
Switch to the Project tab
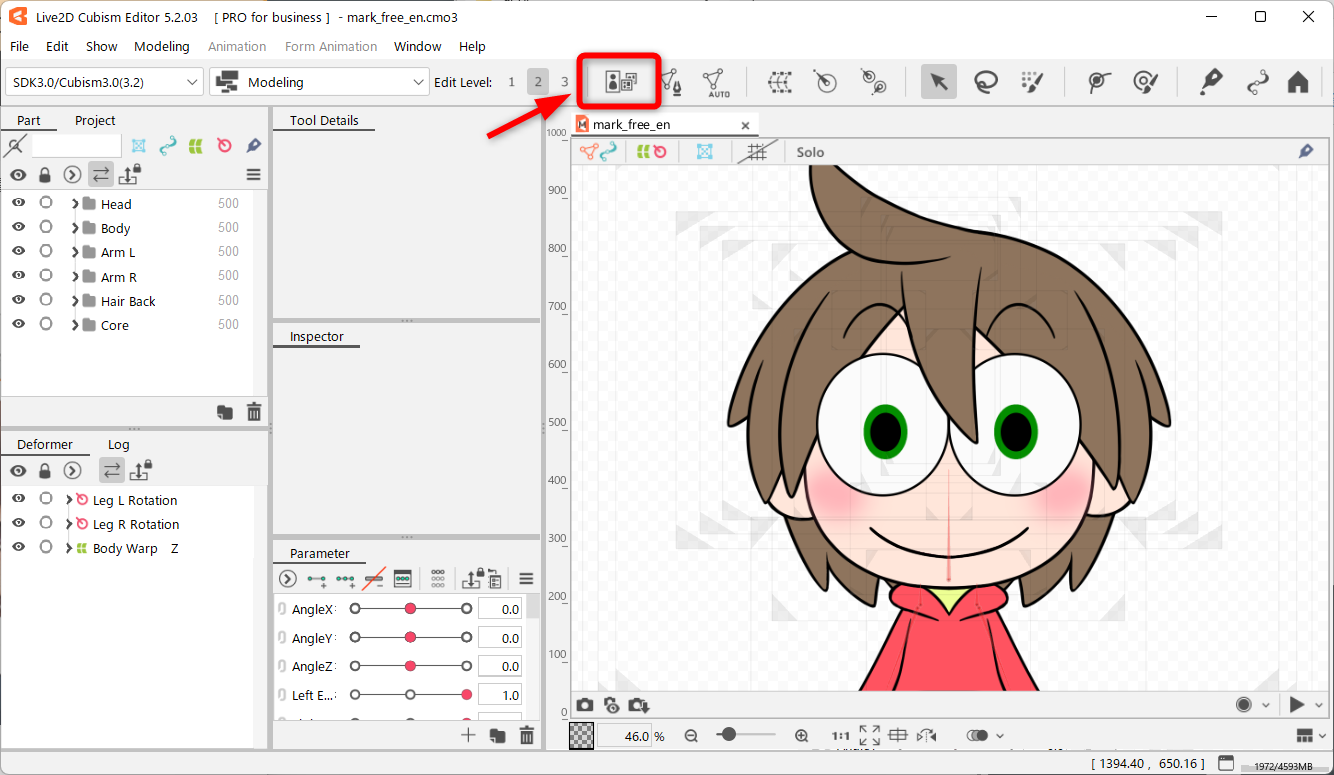click(x=95, y=120)
